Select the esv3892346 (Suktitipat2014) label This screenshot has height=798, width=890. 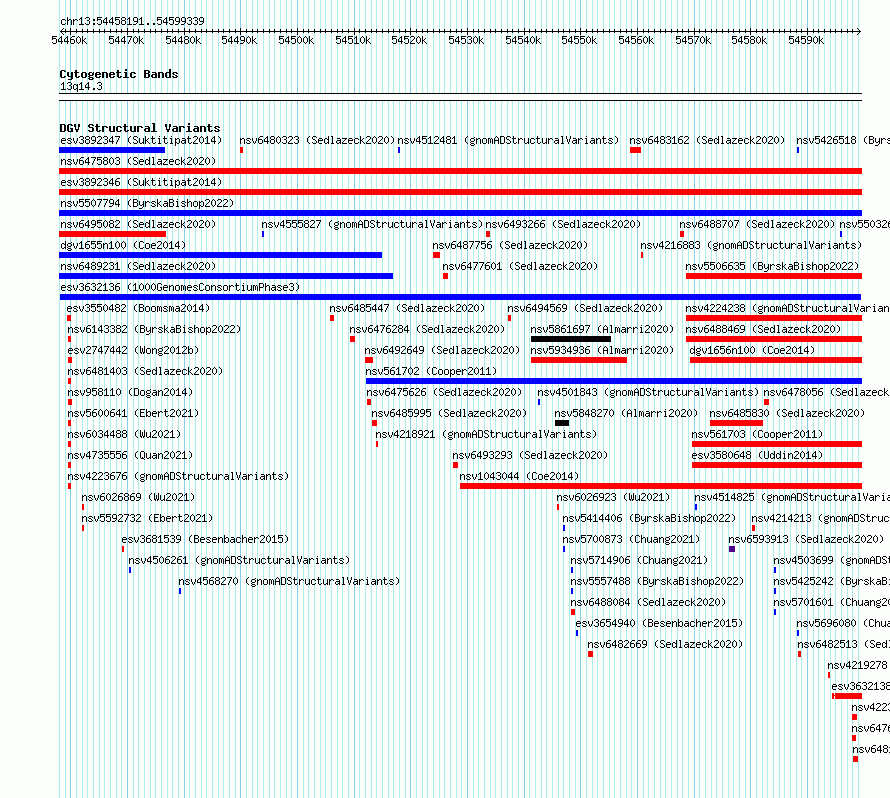point(141,182)
